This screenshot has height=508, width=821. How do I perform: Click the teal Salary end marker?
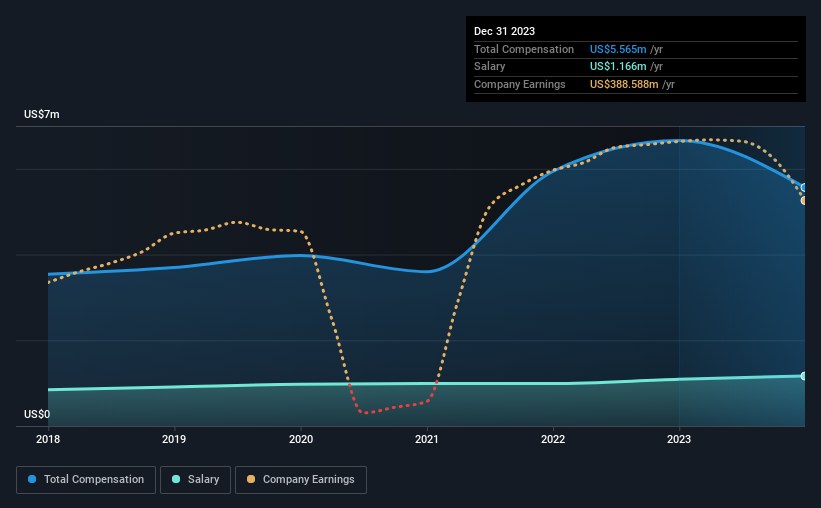pos(804,376)
